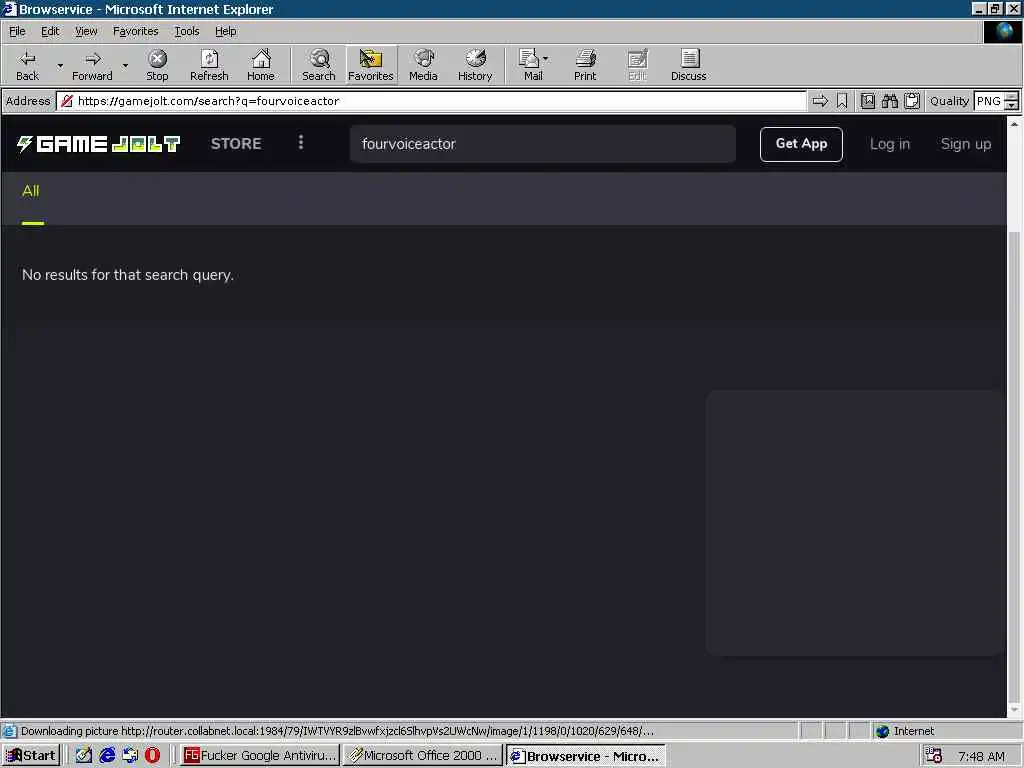Refresh the current page
This screenshot has height=768, width=1024.
click(209, 65)
